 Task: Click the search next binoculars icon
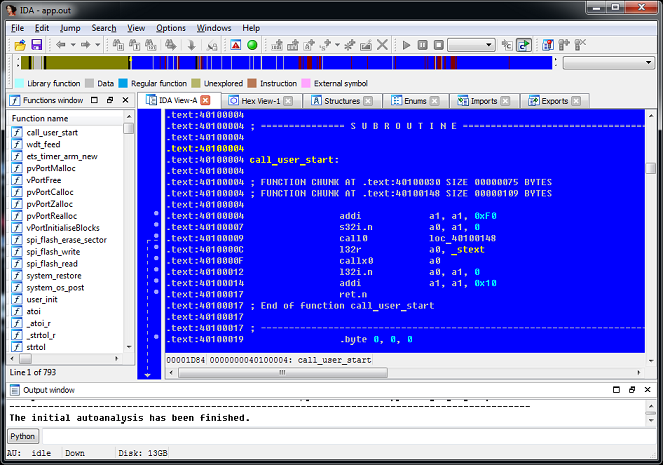[x=170, y=45]
